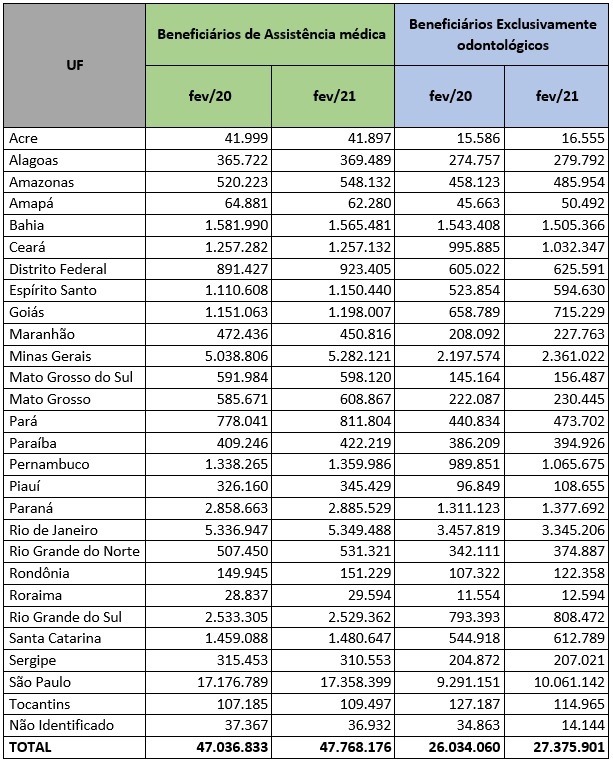Select the TOTAL row label
This screenshot has height=769, width=613.
tap(30, 747)
